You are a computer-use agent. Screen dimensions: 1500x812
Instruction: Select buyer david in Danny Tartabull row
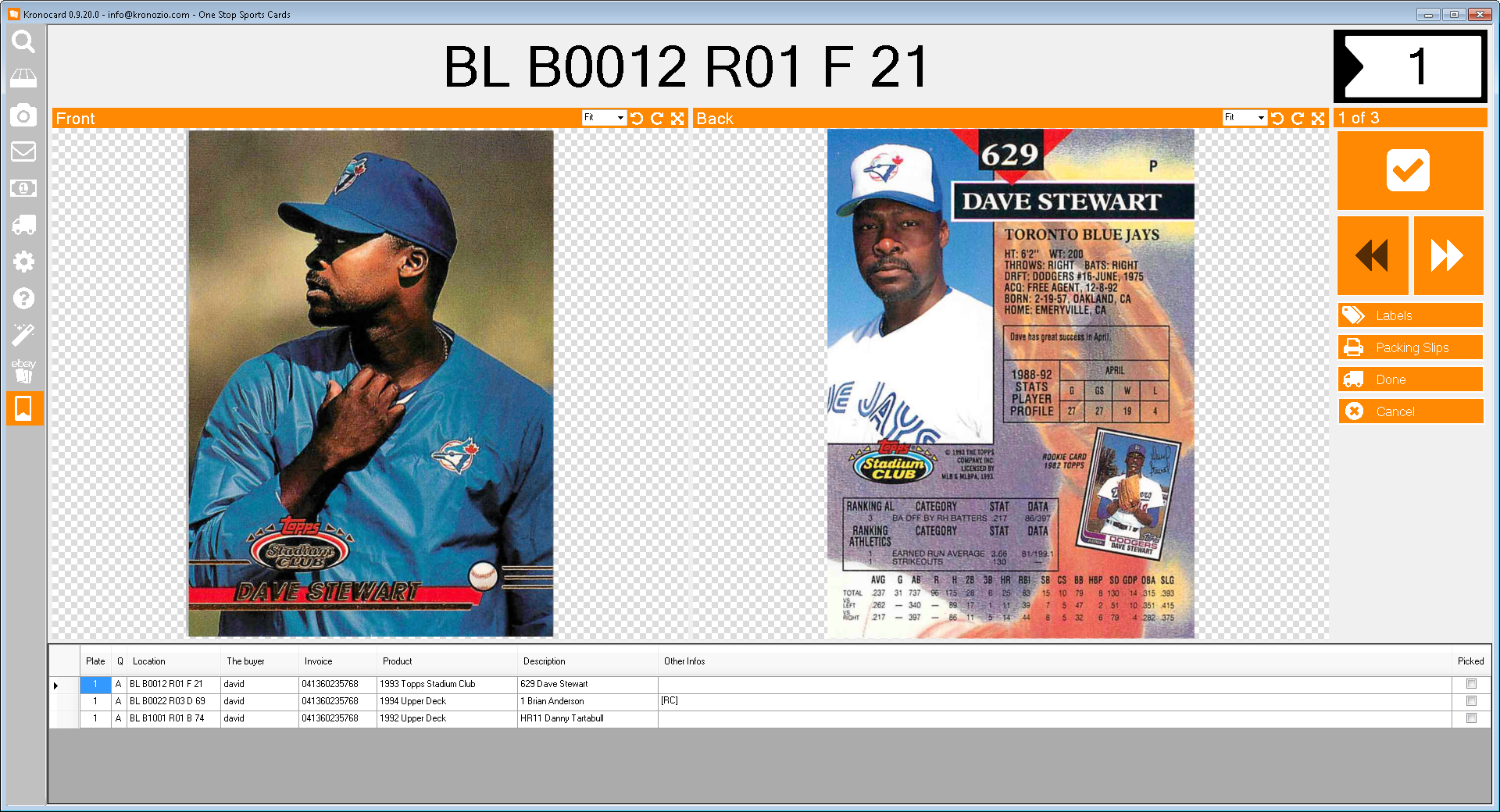(259, 718)
